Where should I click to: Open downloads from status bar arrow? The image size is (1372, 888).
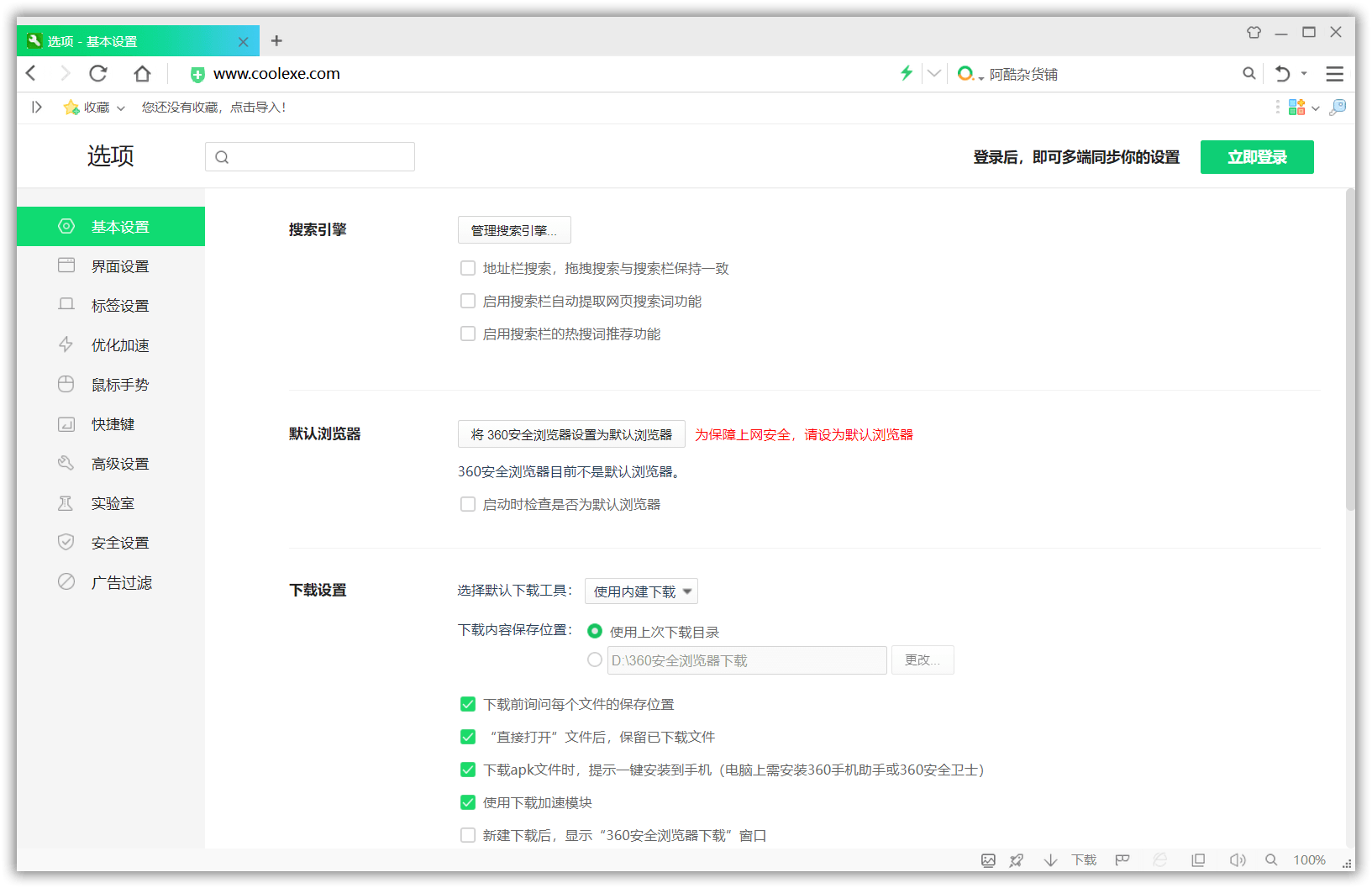pyautogui.click(x=1050, y=859)
